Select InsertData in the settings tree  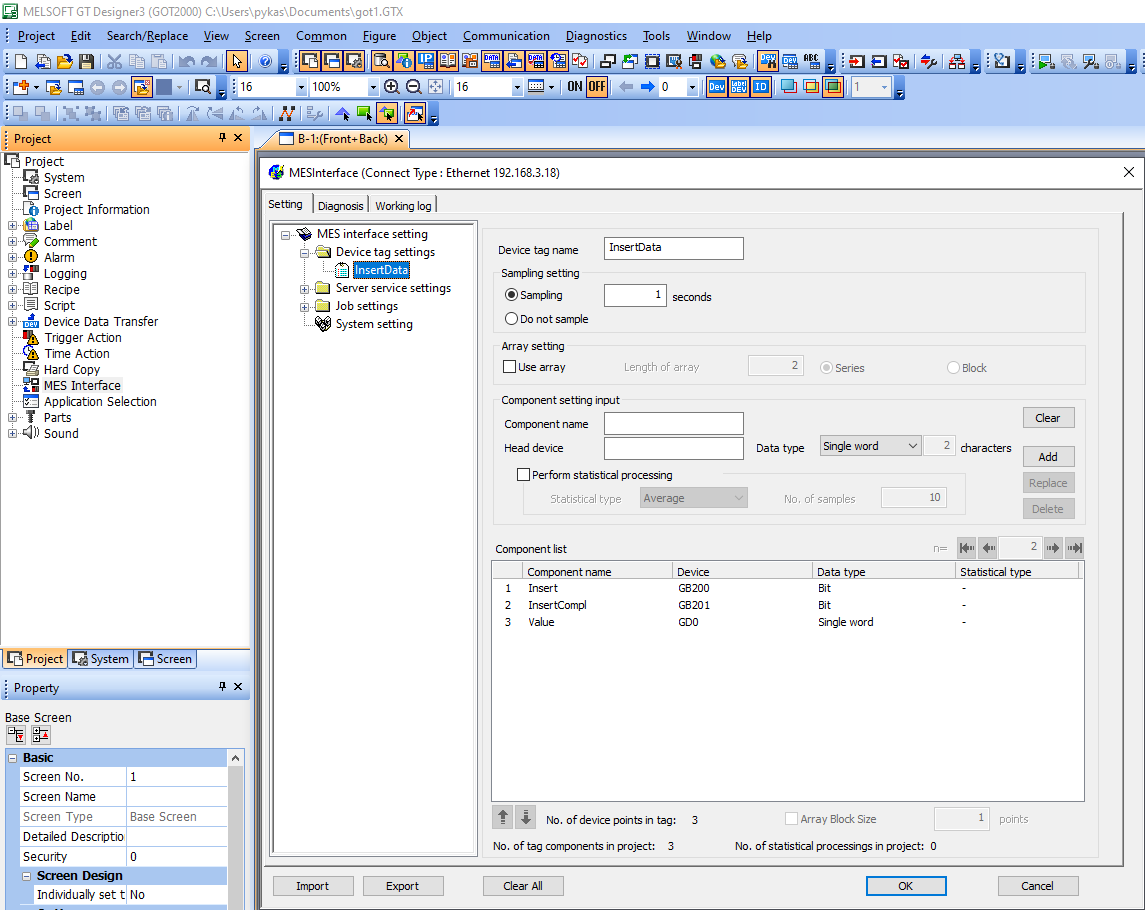coord(381,270)
